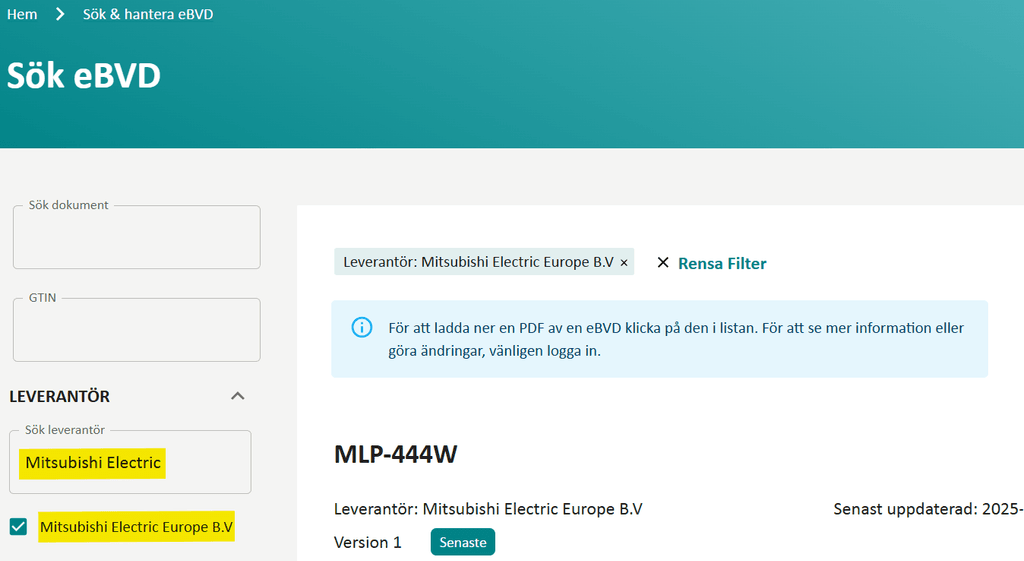Uncheck the Mitsubishi Electric Europe B.V checkbox

18,527
